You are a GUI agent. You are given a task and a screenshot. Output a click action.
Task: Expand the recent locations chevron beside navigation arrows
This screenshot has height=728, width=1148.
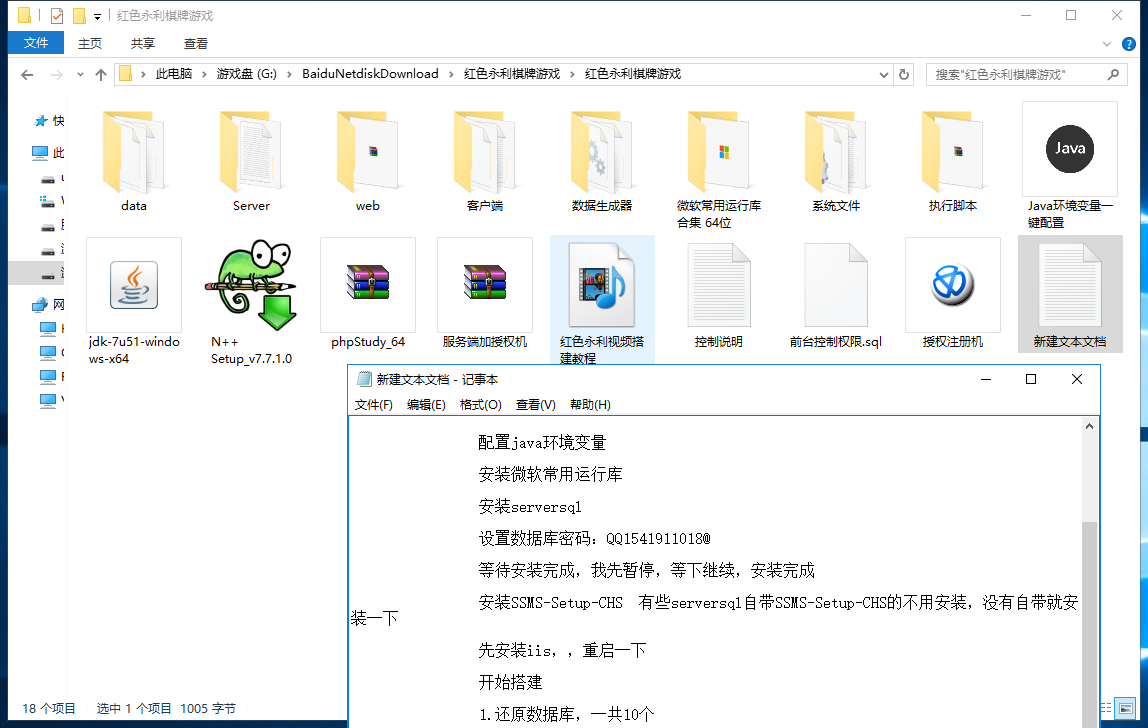[80, 73]
